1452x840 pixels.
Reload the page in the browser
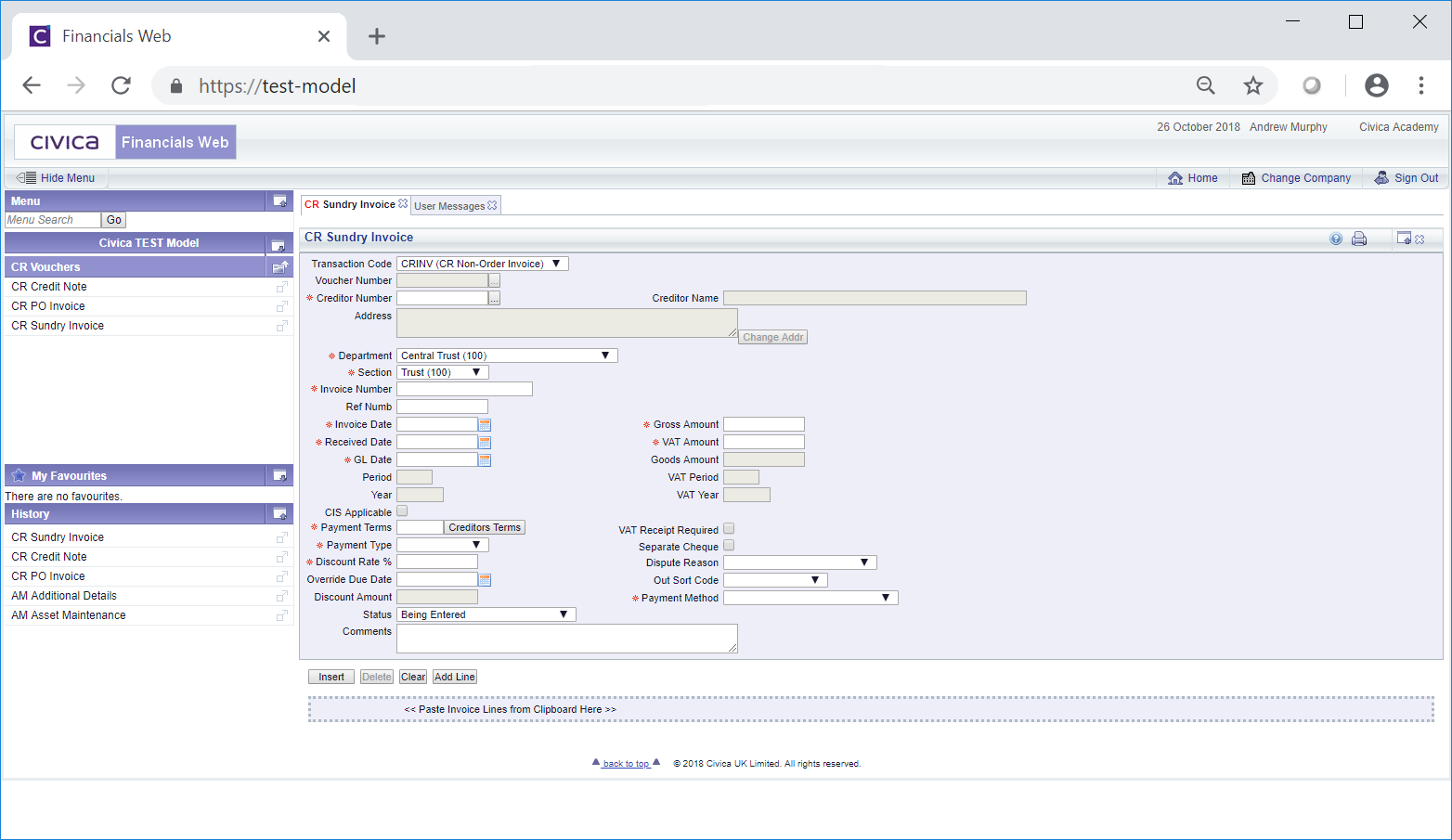(x=121, y=85)
